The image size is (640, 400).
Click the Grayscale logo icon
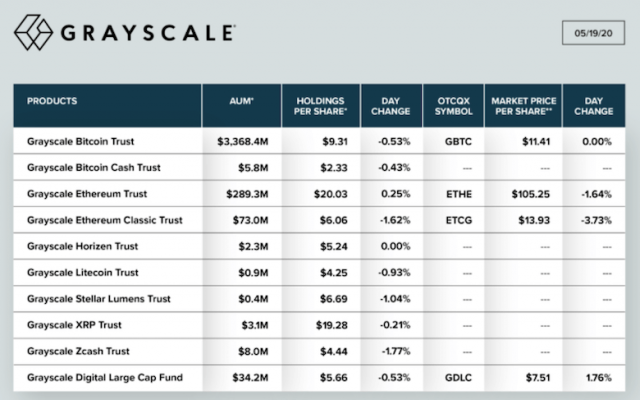pos(34,33)
